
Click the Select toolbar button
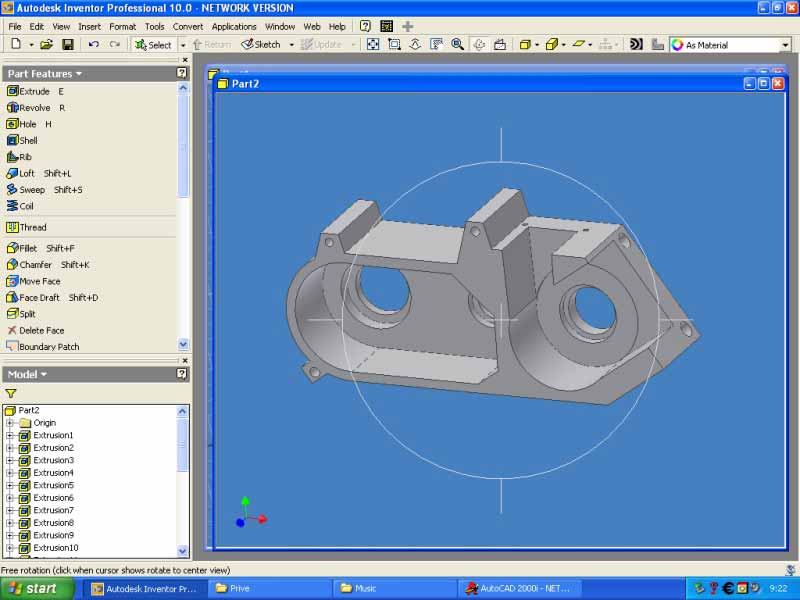pos(153,45)
